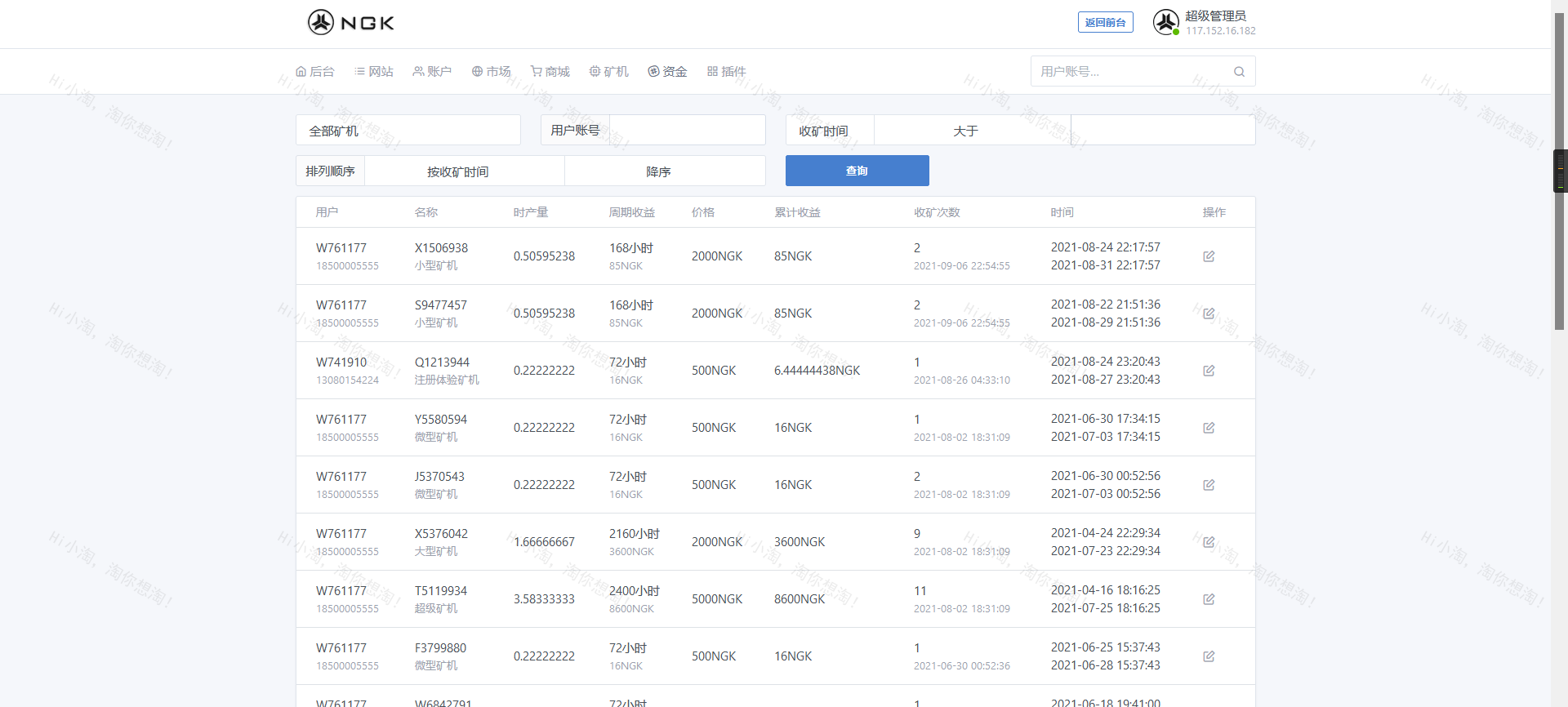Edit miner X5376042 row icon
Screen dimensions: 1568x707
1209,542
